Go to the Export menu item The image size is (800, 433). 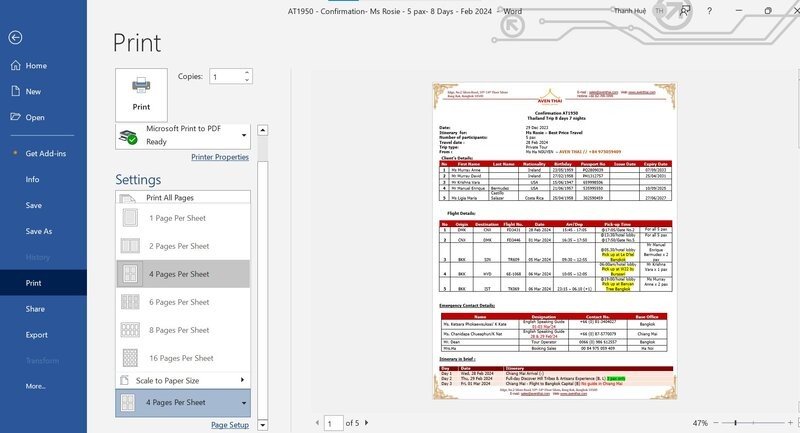36,335
